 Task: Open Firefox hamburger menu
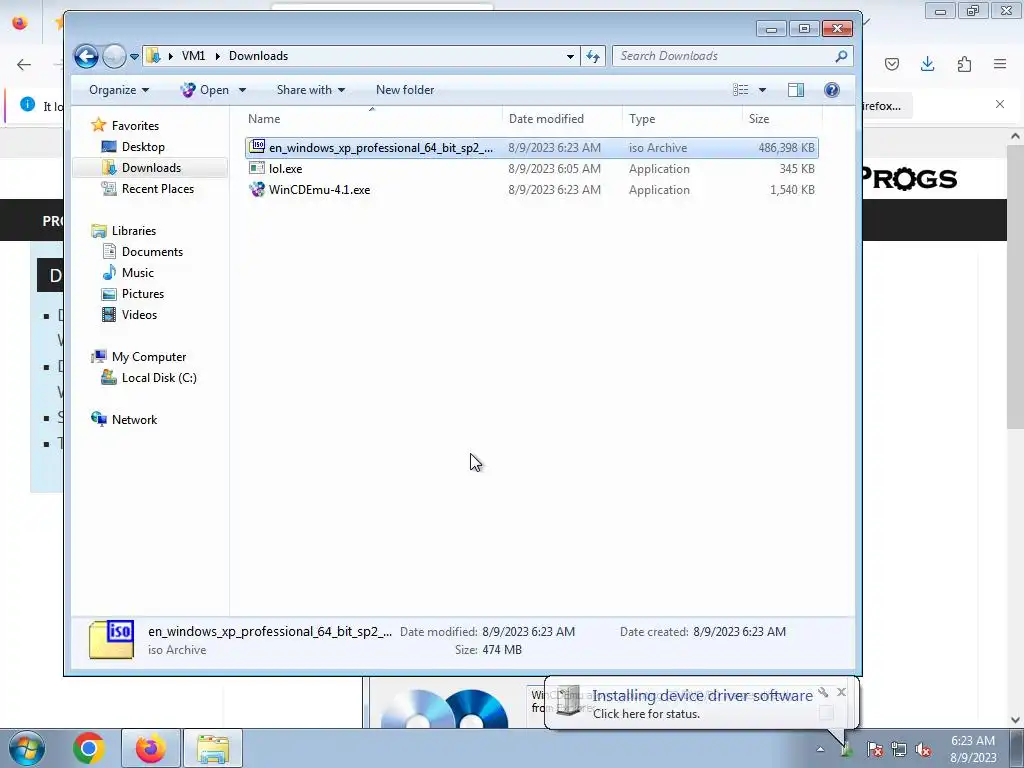point(1000,64)
